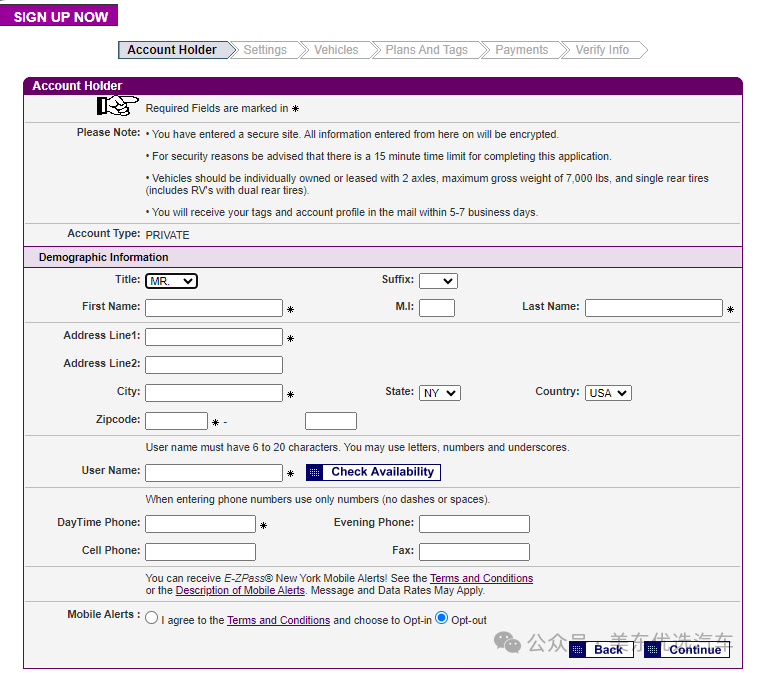Open the Payments step tab
This screenshot has width=758, height=673.
click(522, 50)
